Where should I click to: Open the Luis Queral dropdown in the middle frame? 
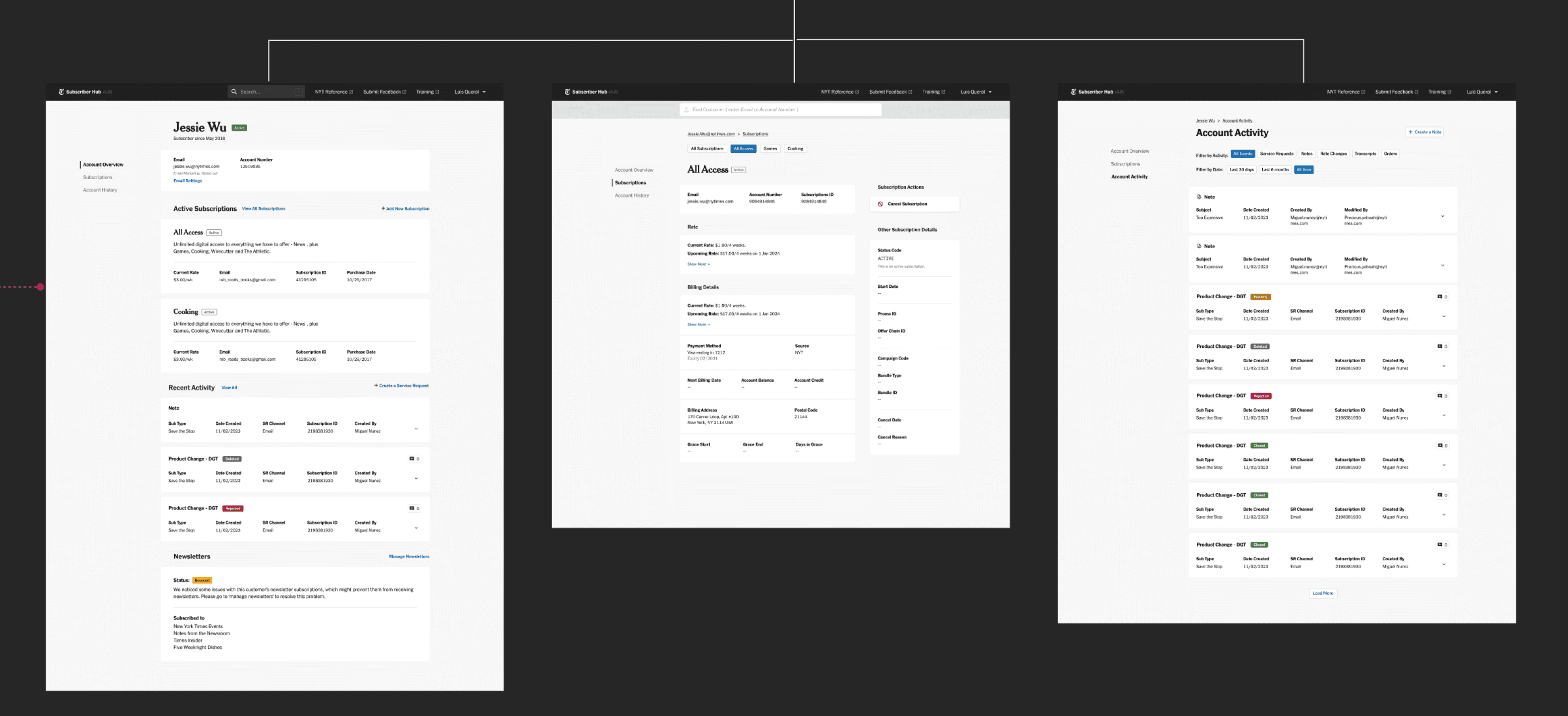coord(976,92)
